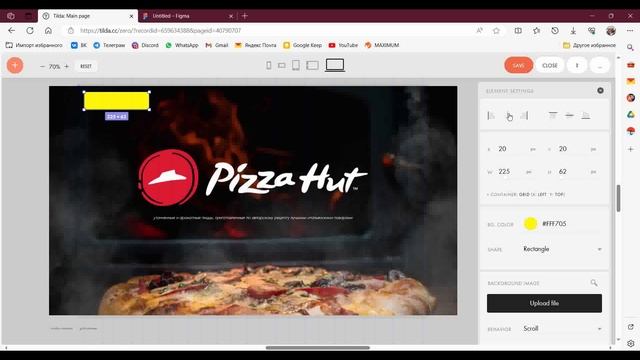Align element to top edge
This screenshot has width=640, height=360.
click(x=553, y=116)
